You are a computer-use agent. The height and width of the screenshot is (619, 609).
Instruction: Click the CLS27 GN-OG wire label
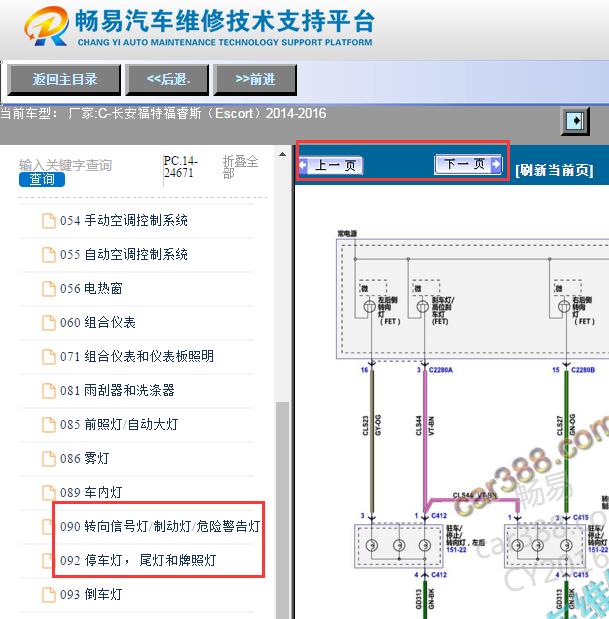566,425
